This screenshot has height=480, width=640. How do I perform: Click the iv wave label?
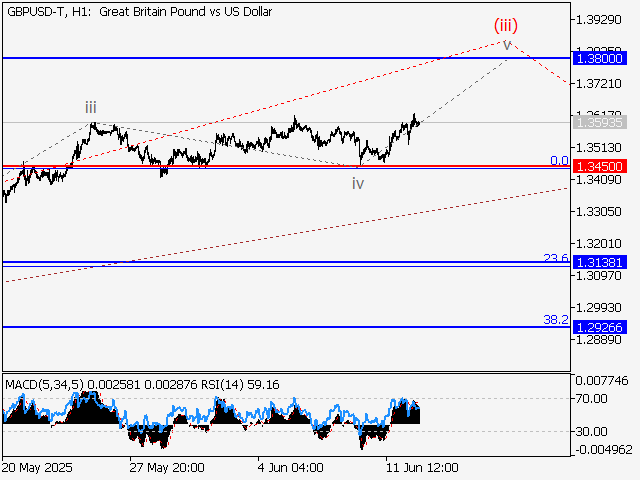(357, 183)
